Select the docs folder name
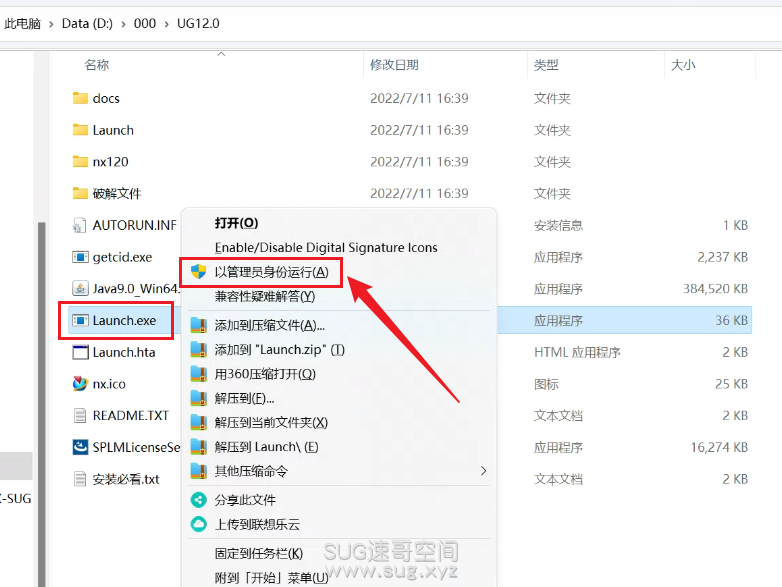 click(x=106, y=98)
